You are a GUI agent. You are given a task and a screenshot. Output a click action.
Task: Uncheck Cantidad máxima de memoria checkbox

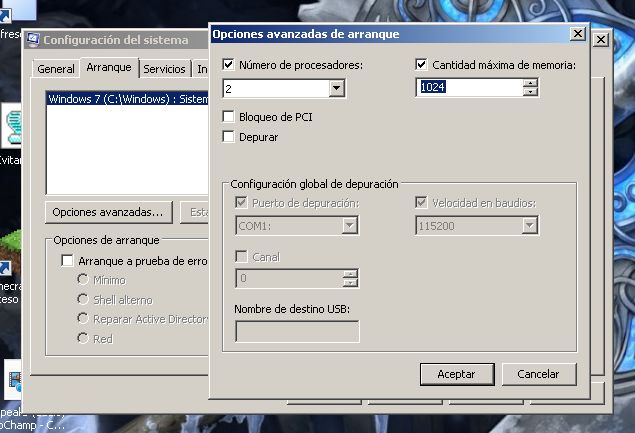pyautogui.click(x=421, y=64)
